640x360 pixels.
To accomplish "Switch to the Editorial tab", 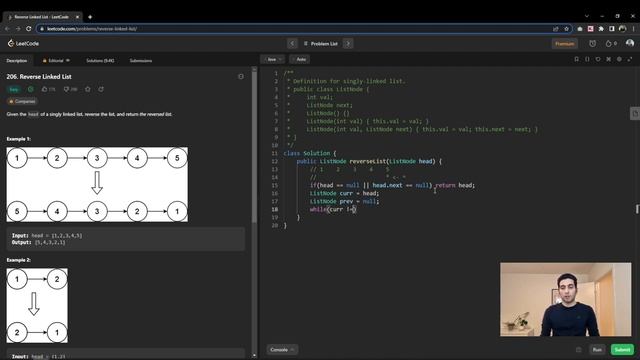I will click(x=56, y=60).
